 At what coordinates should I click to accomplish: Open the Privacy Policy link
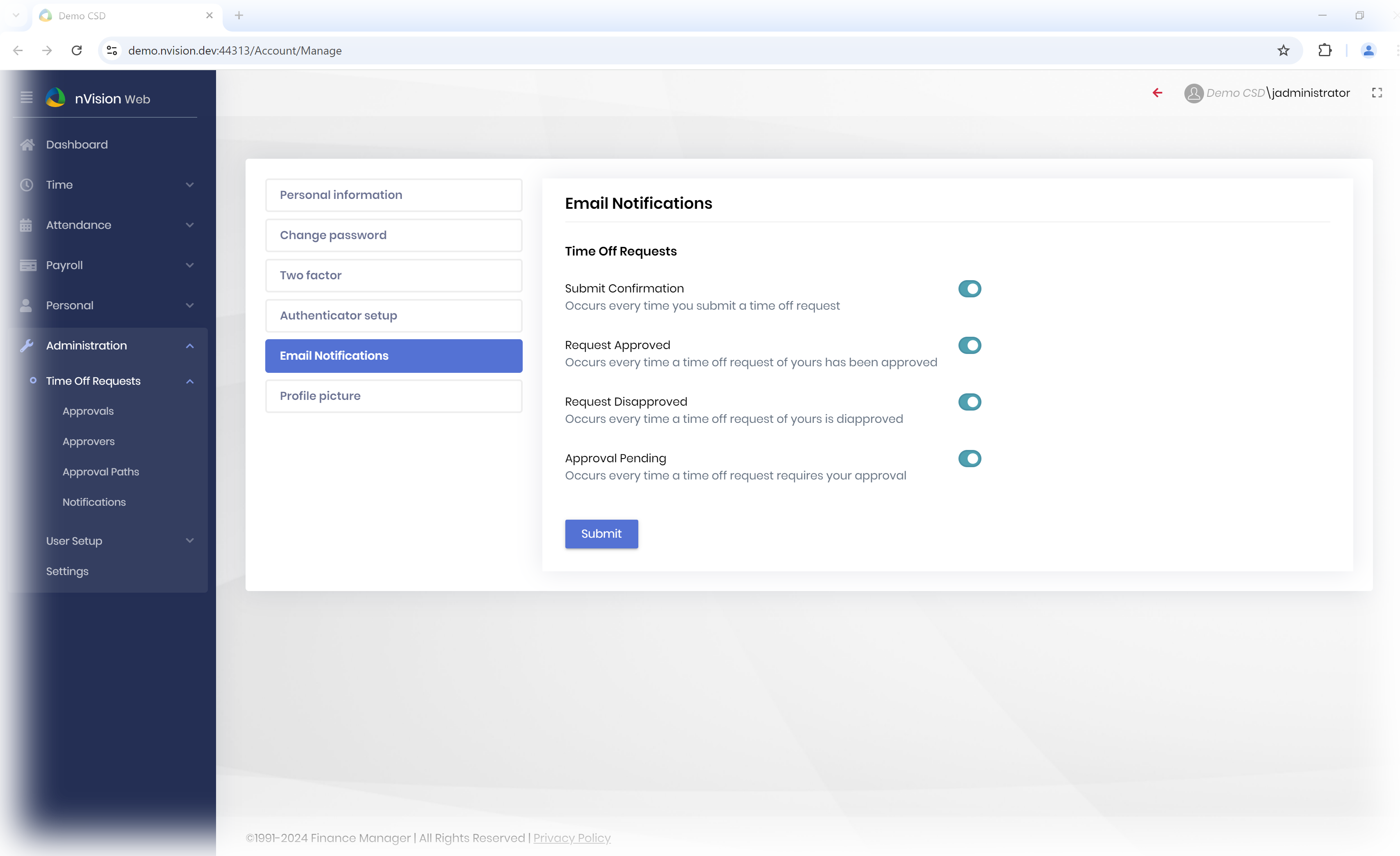pyautogui.click(x=571, y=838)
